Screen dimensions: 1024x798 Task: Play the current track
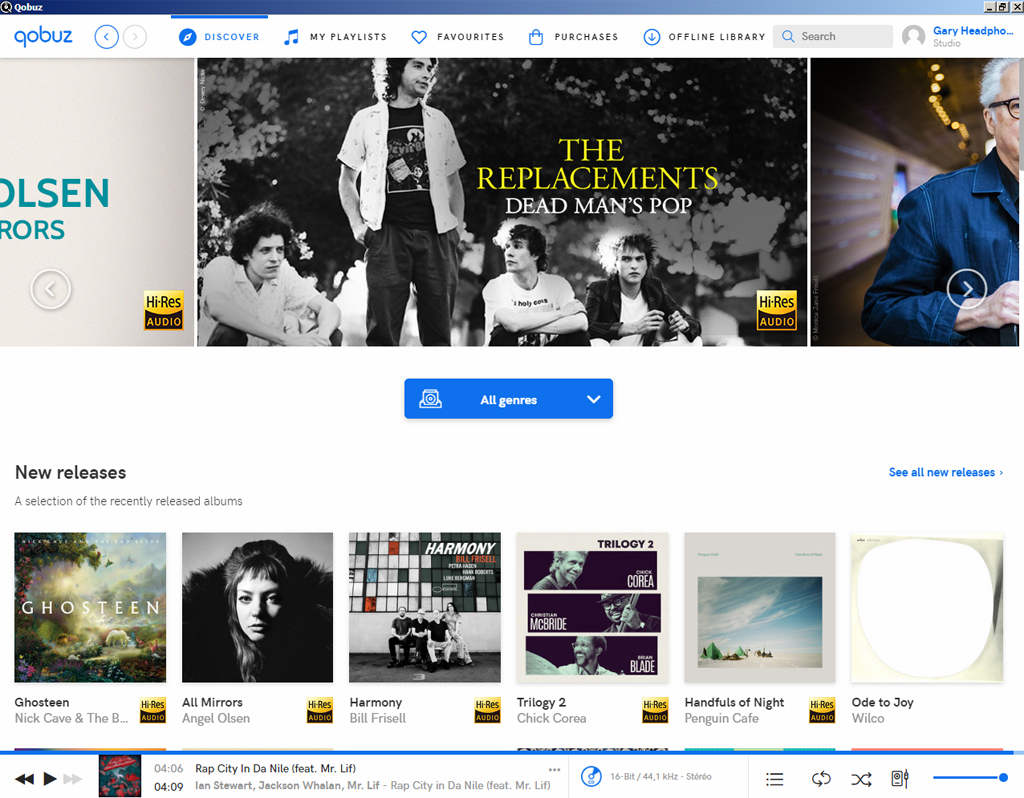(50, 778)
